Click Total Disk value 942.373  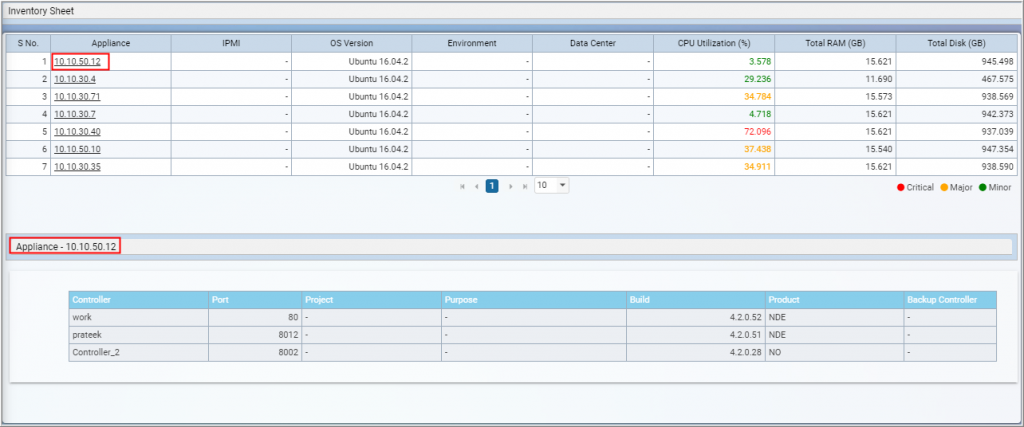pyautogui.click(x=997, y=114)
